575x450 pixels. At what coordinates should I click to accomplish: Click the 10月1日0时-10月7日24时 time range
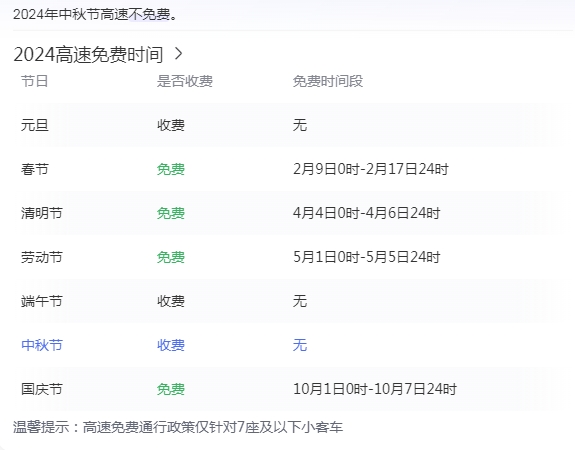tap(375, 389)
